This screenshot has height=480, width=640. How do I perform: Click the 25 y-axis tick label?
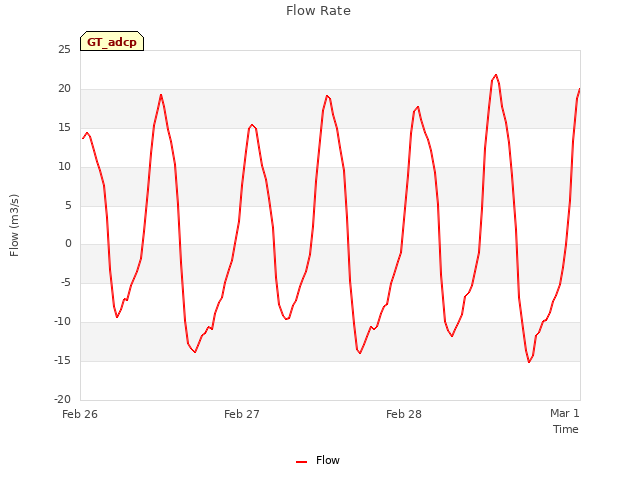64,49
